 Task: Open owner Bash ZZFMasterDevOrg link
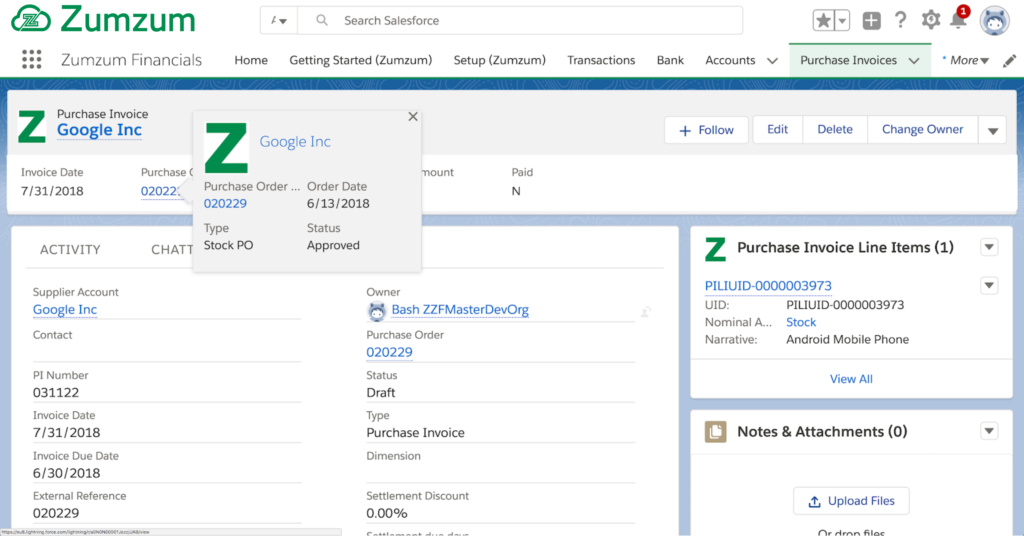(460, 309)
